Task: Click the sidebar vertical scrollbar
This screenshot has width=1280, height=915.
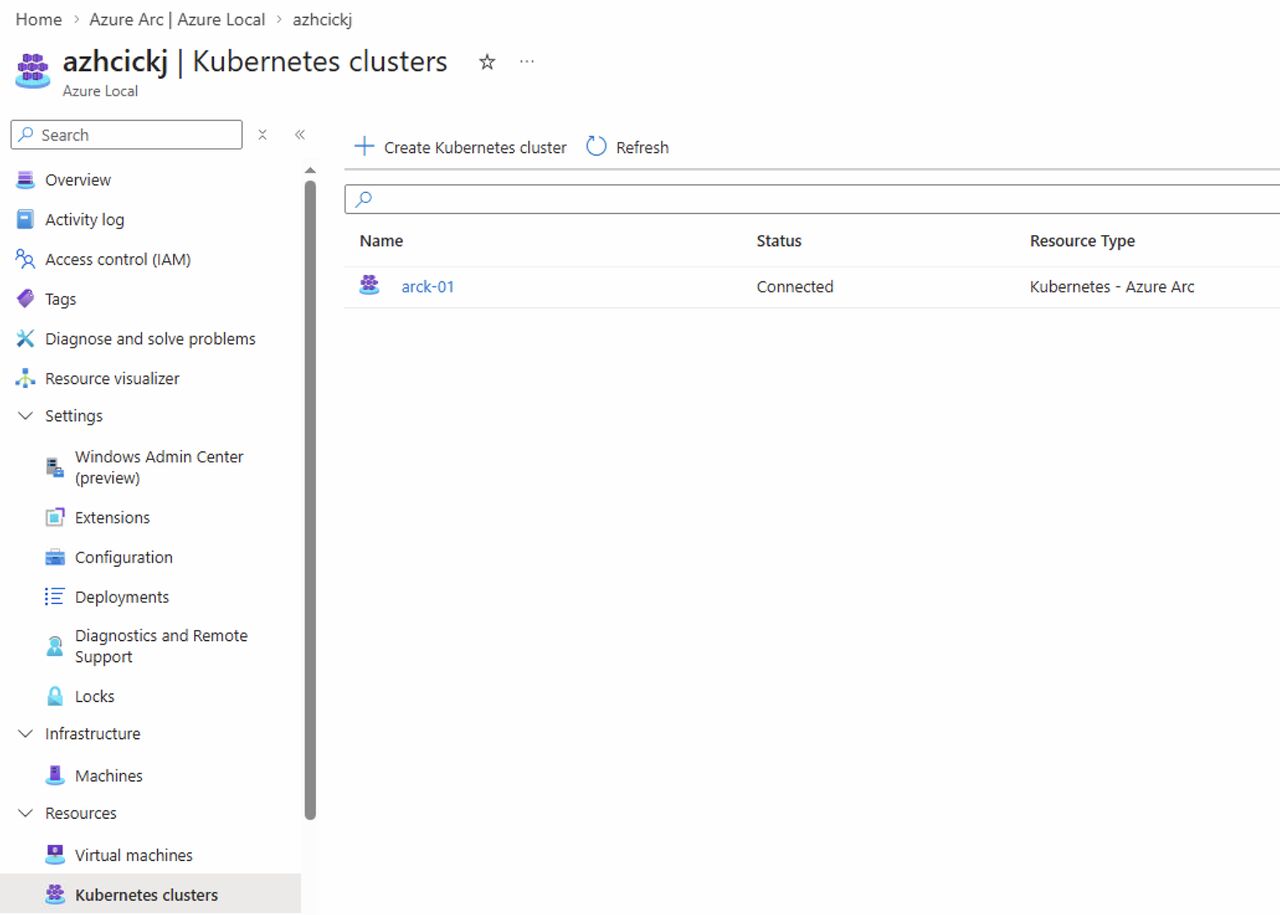Action: pos(310,500)
